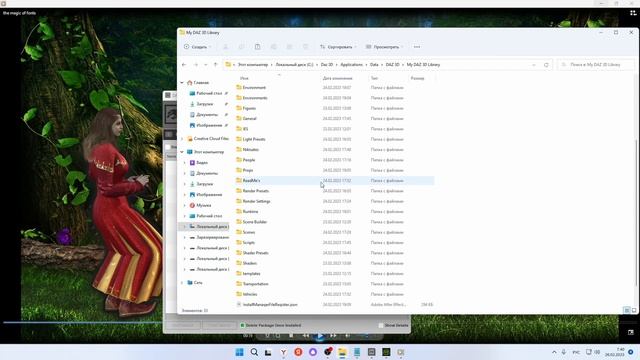This screenshot has width=640, height=360.
Task: Expand the Creative Cloud Files node
Action: [x=182, y=139]
